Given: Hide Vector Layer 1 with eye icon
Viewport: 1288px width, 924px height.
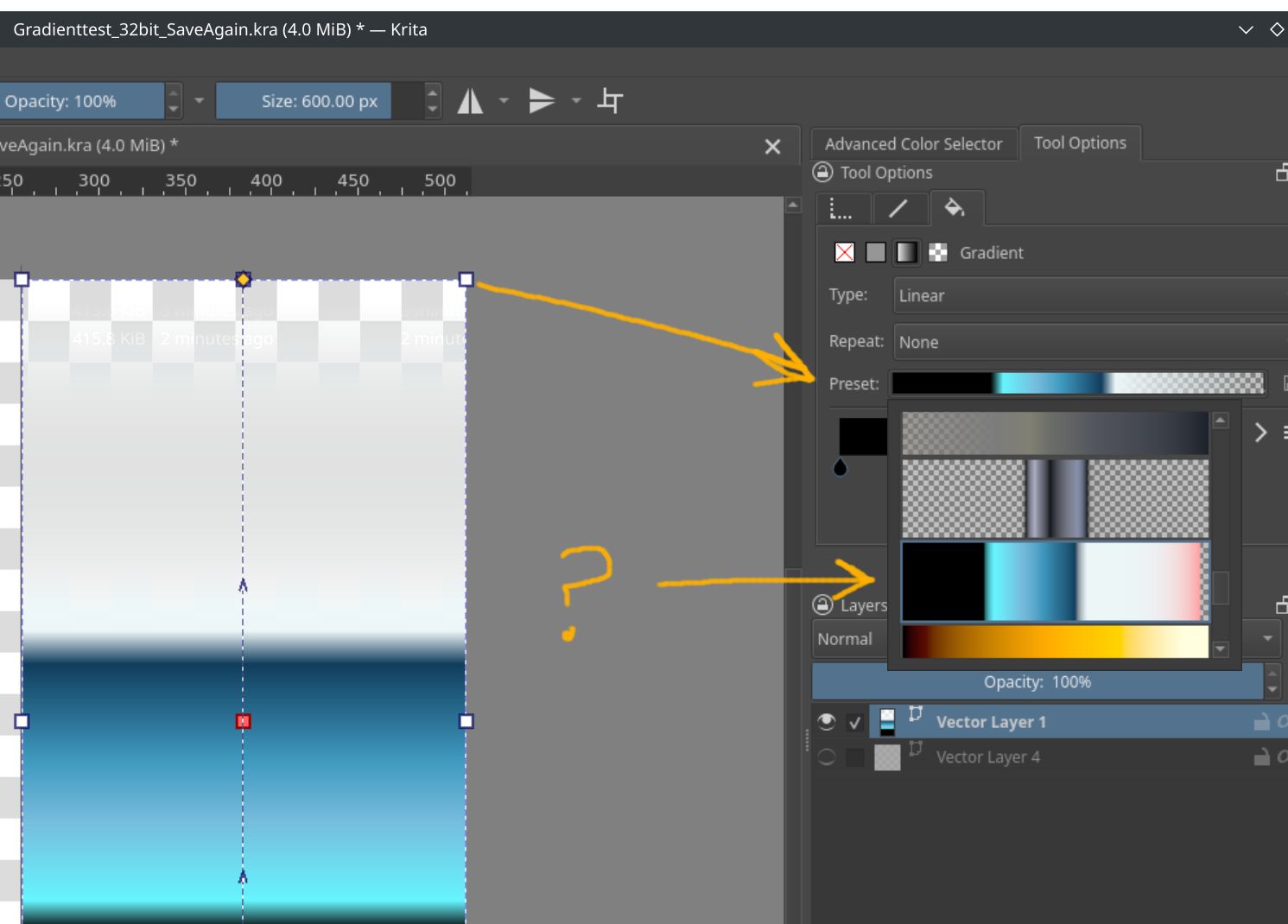Looking at the screenshot, I should point(827,721).
